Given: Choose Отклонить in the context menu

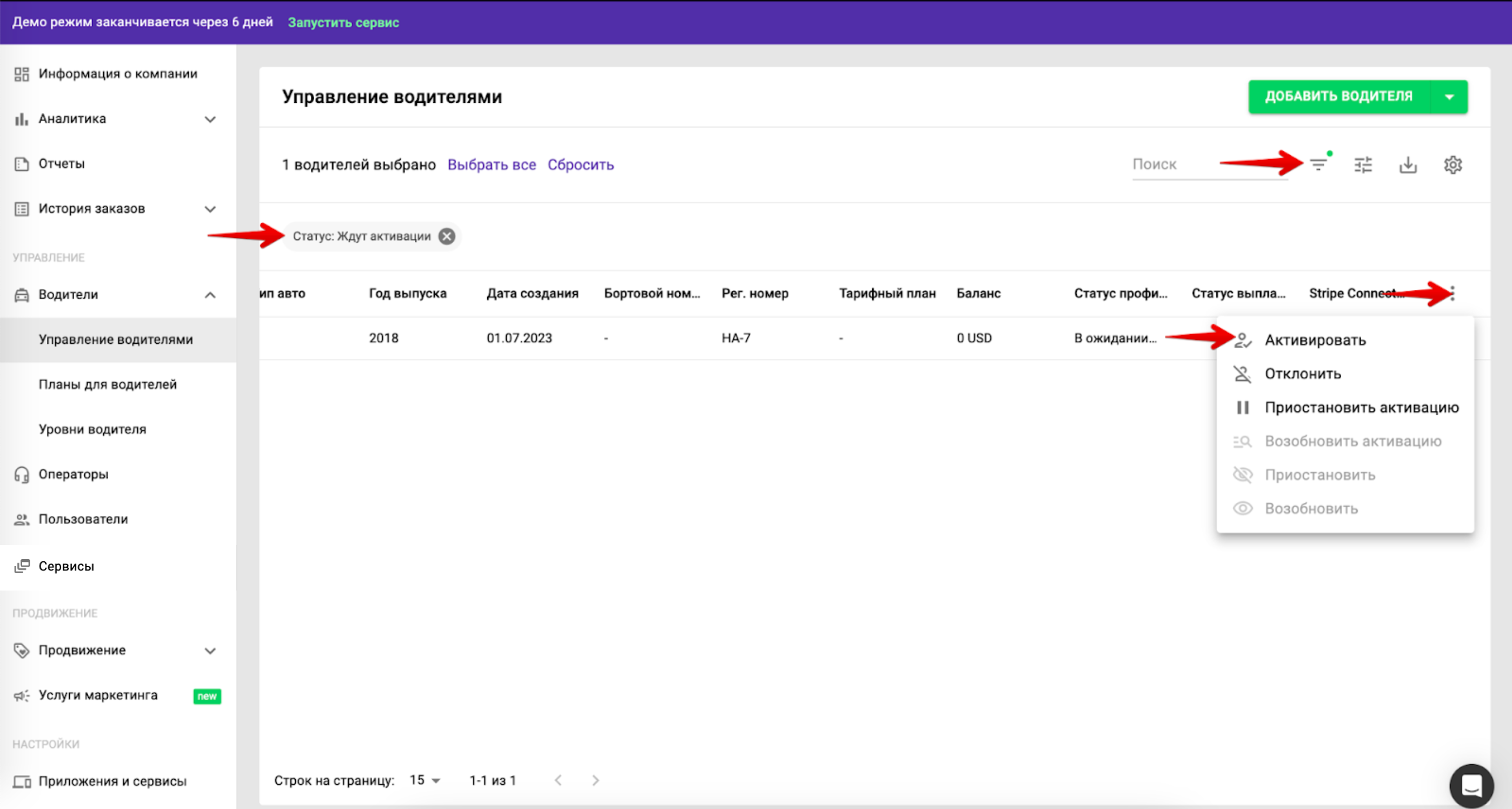Looking at the screenshot, I should pyautogui.click(x=1303, y=374).
